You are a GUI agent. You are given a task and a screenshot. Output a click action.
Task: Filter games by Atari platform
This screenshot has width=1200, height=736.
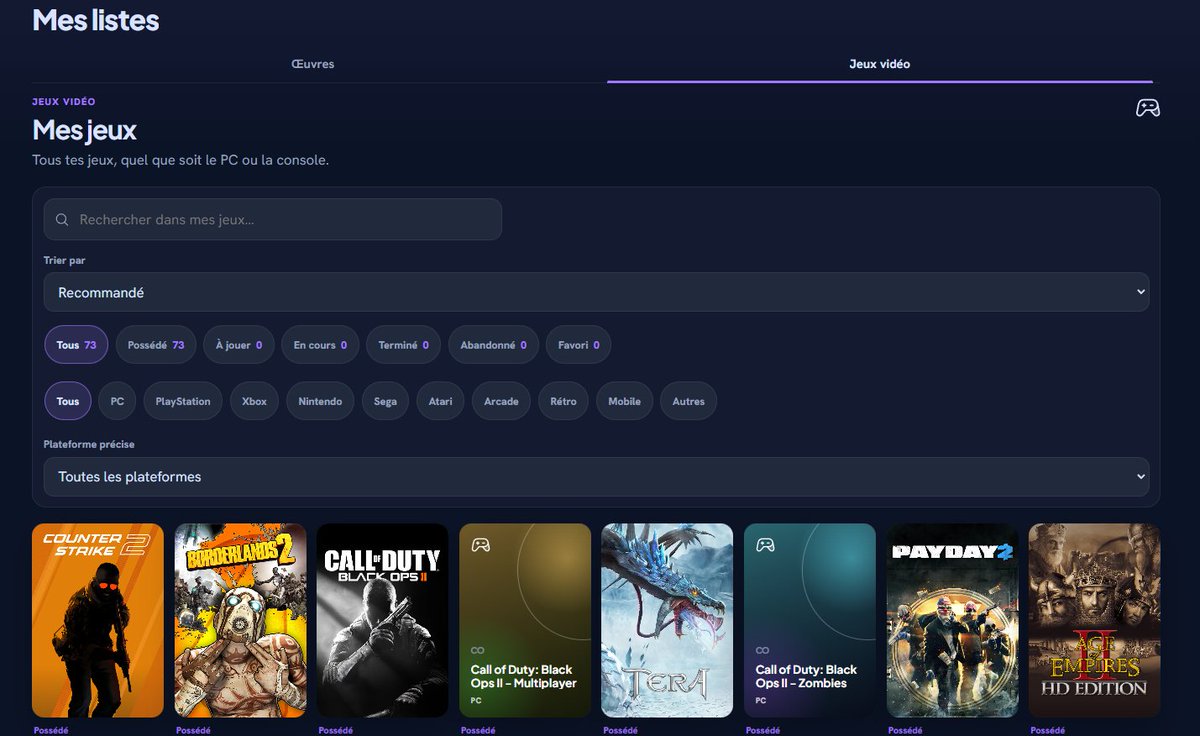point(440,401)
